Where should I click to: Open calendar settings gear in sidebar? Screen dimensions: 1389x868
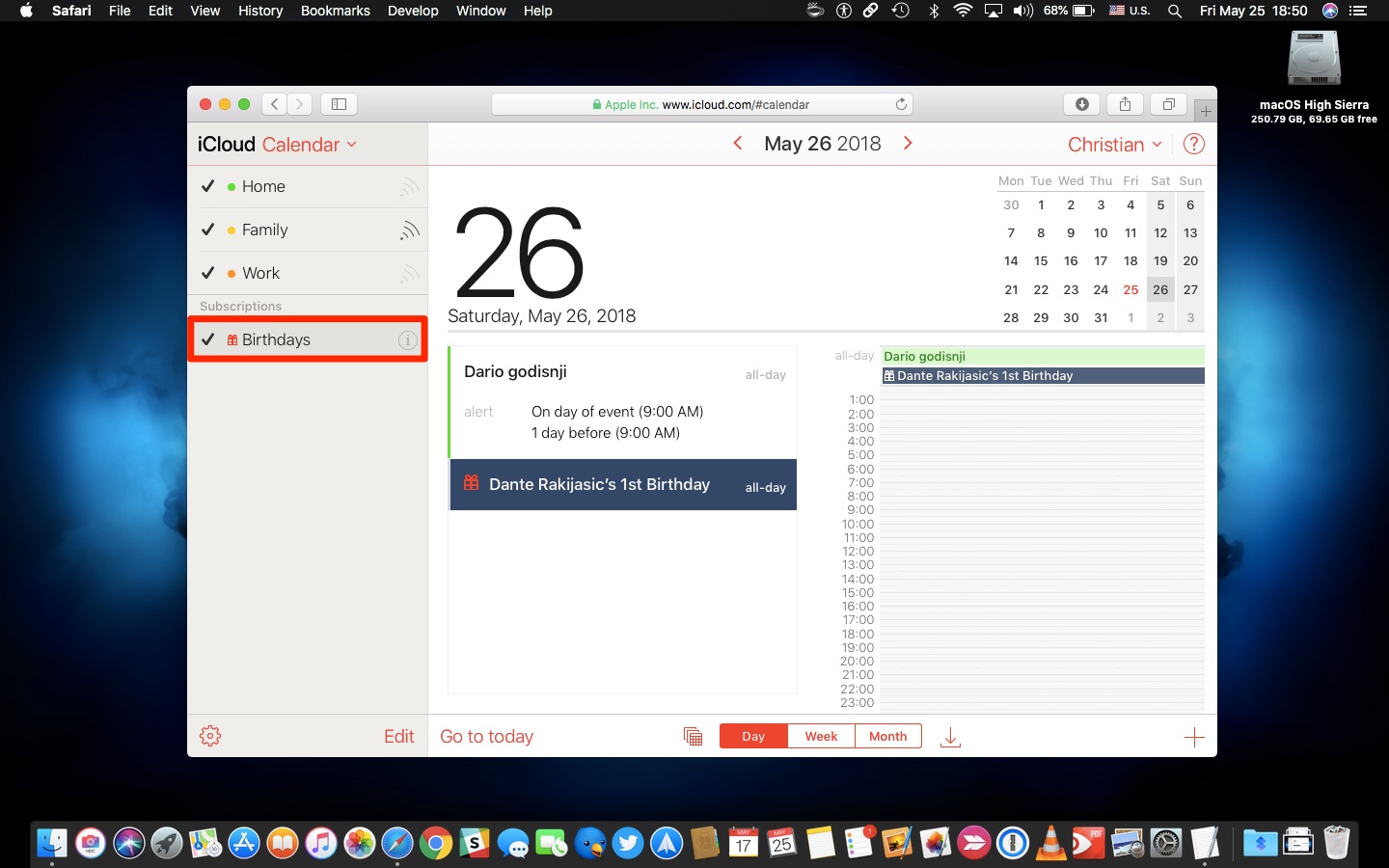click(210, 736)
